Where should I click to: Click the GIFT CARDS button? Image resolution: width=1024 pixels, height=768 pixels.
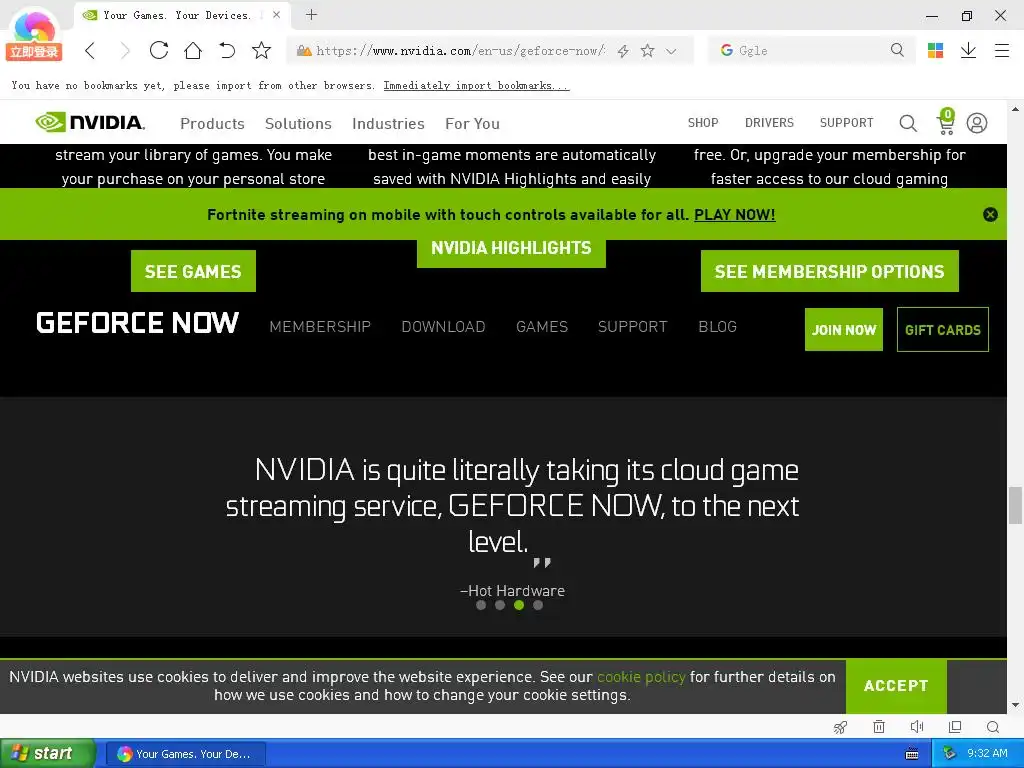[x=942, y=330]
